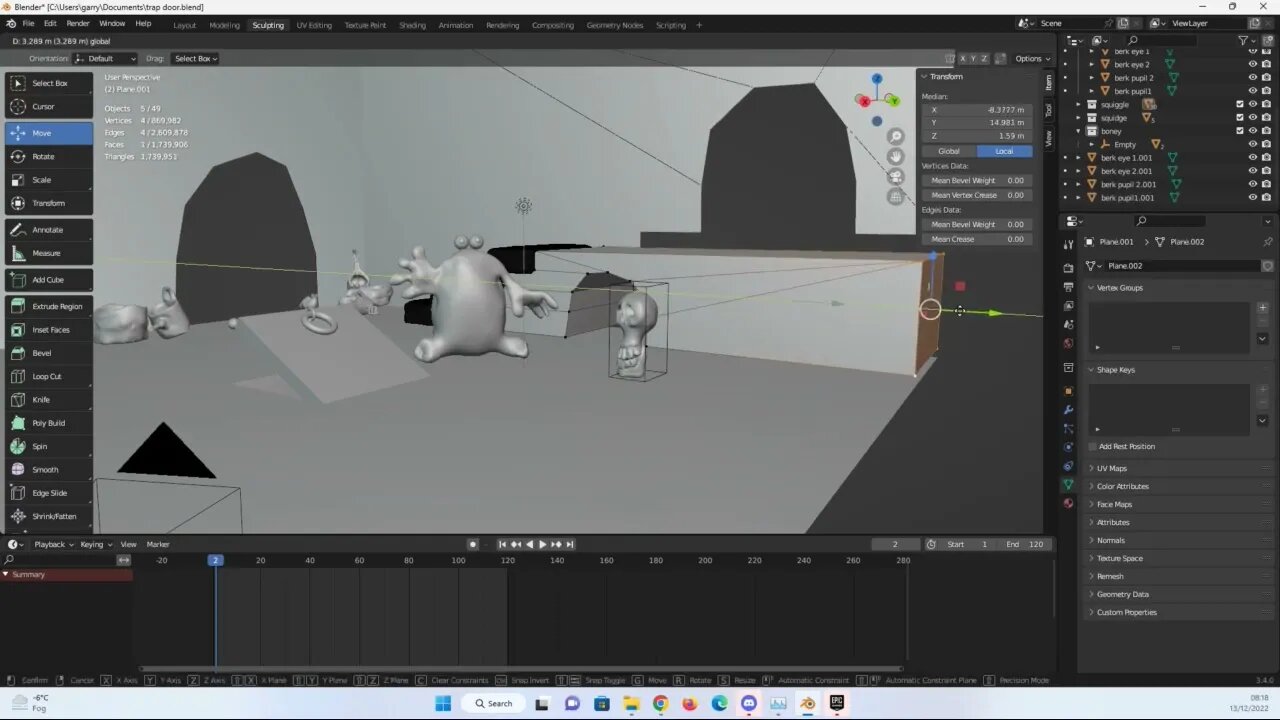Pick the Scale tool

pos(48,180)
